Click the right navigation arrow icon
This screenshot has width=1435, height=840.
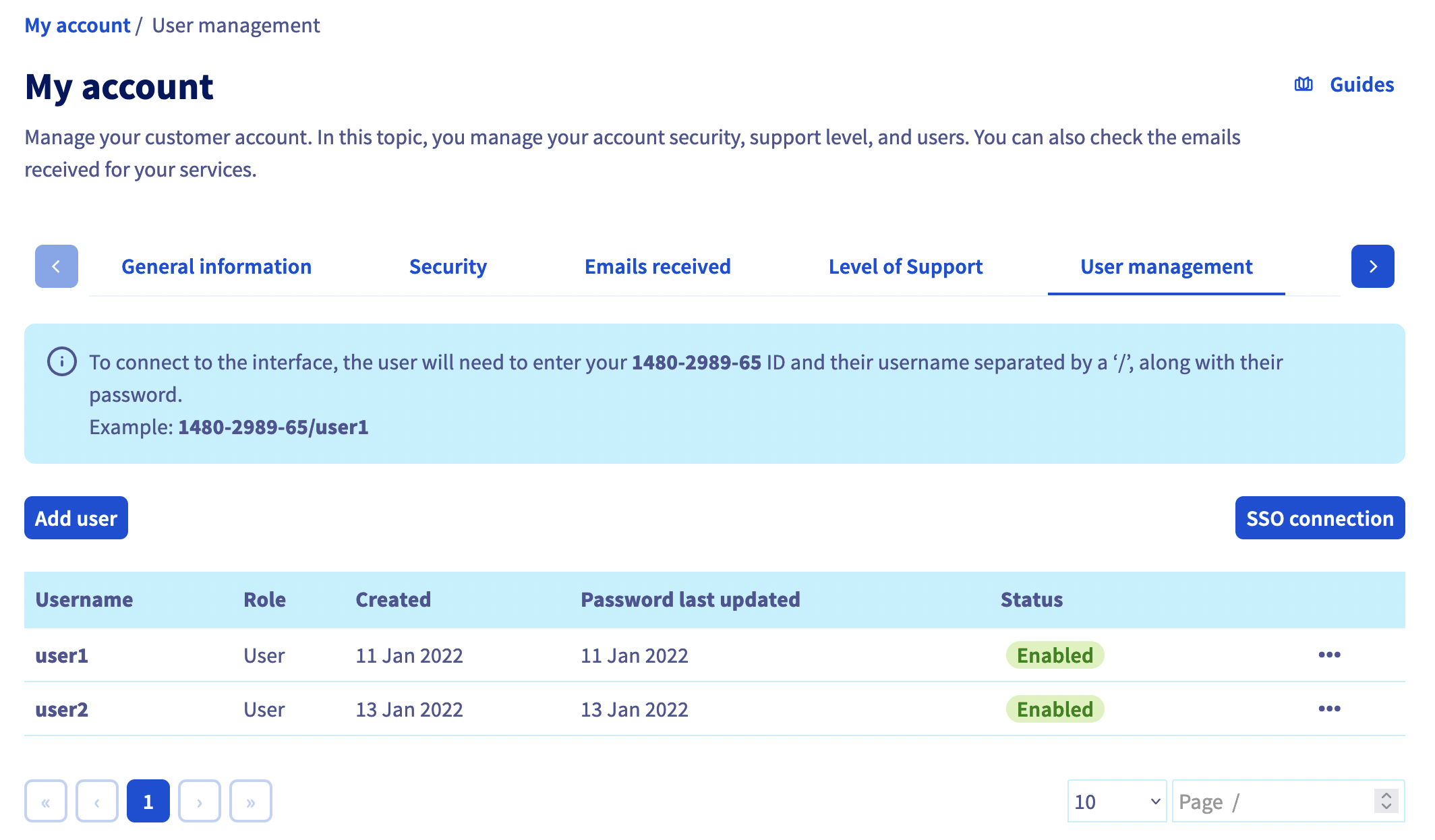[x=1373, y=266]
